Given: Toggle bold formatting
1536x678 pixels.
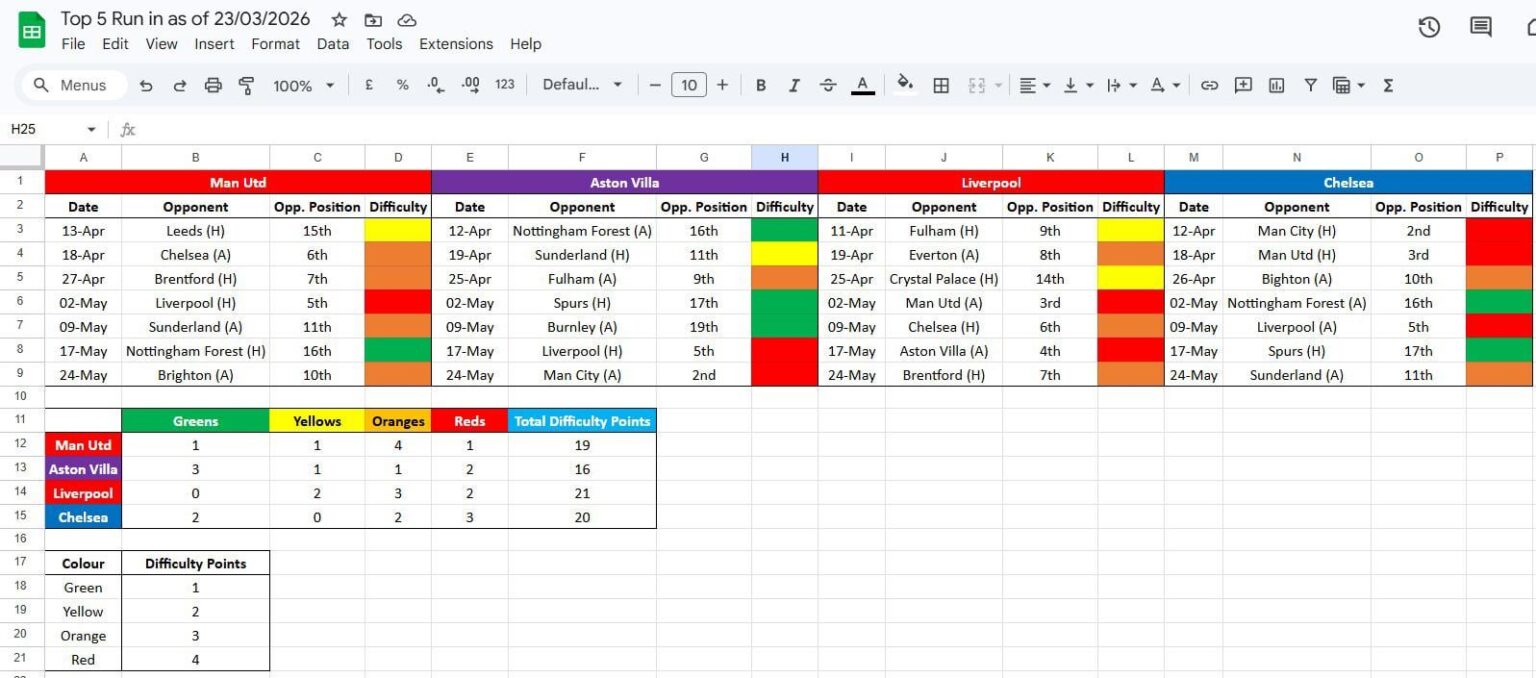Looking at the screenshot, I should 761,85.
